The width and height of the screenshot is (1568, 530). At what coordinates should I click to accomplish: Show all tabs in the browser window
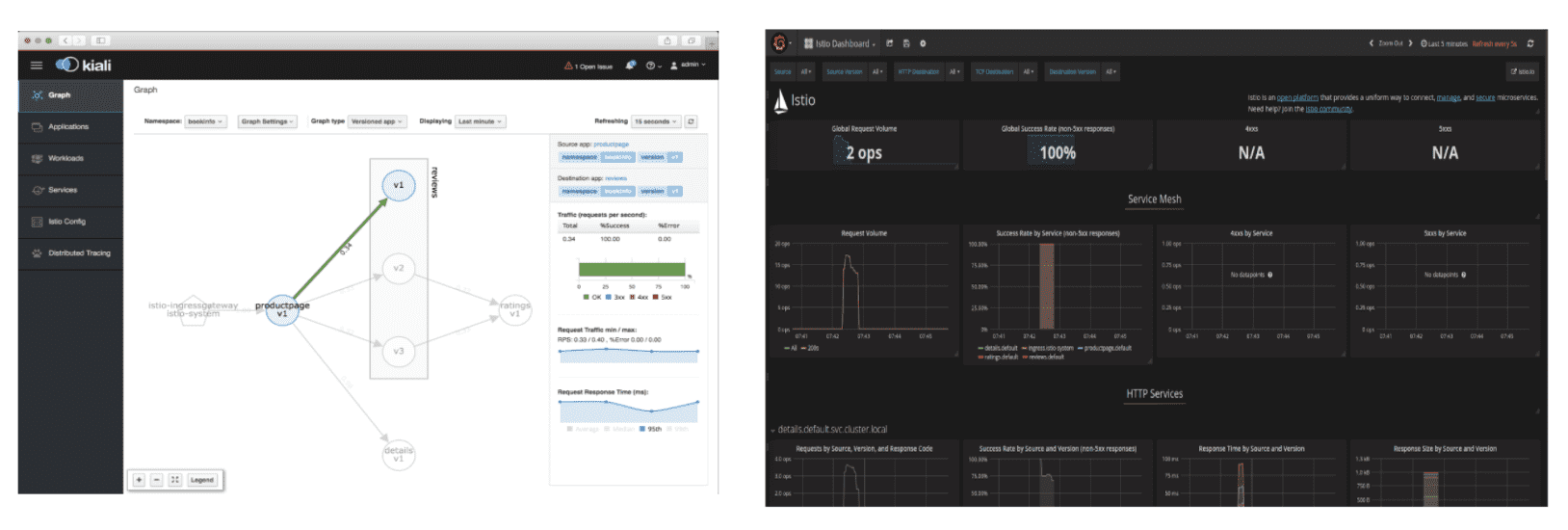(692, 40)
